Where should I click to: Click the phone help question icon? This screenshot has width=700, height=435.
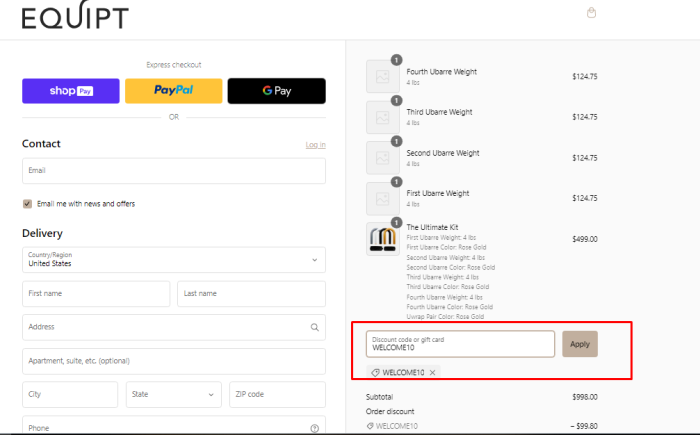click(x=315, y=428)
